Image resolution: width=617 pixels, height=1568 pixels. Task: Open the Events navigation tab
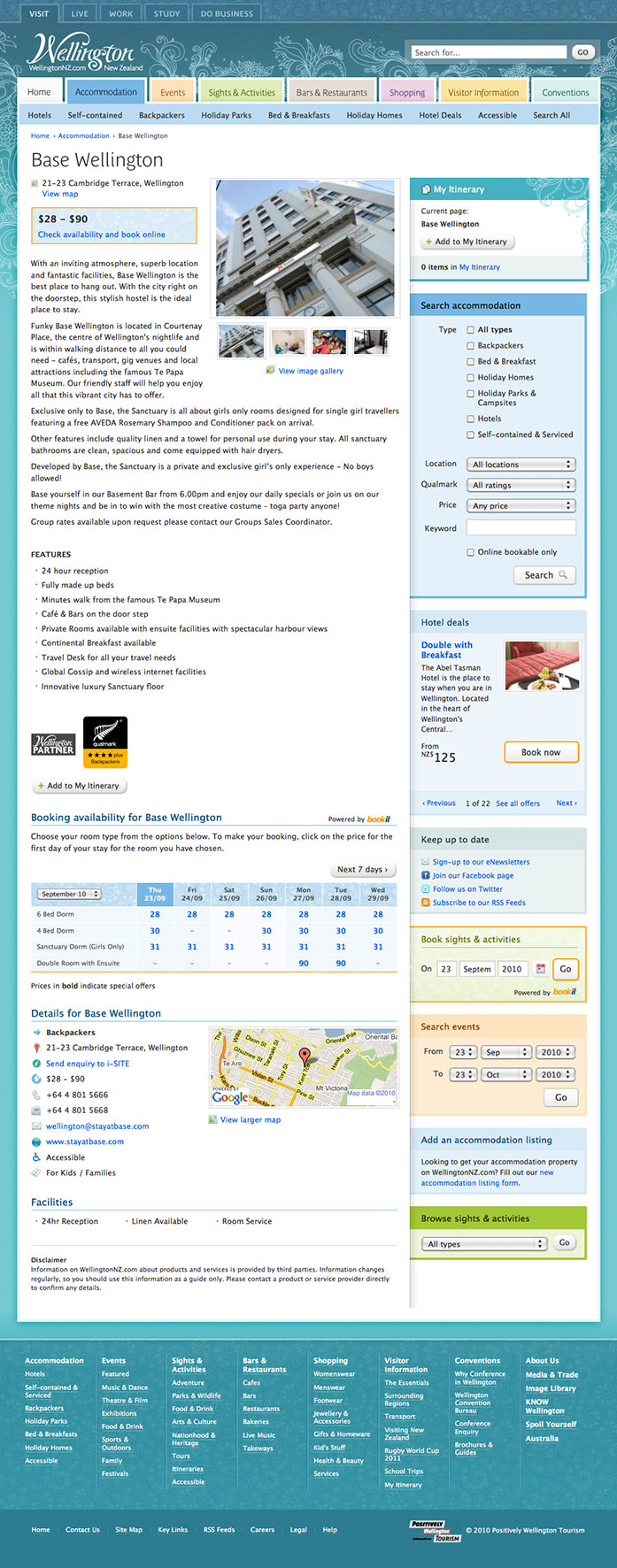pos(173,92)
